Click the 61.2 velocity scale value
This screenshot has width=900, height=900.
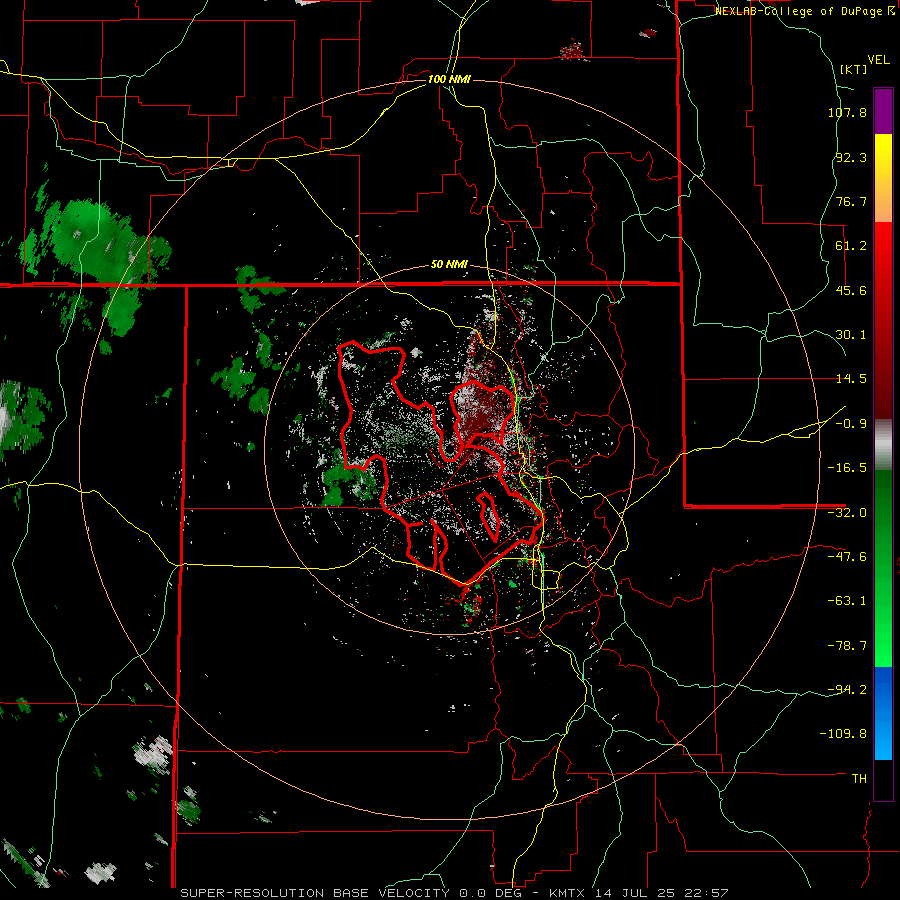tap(851, 246)
